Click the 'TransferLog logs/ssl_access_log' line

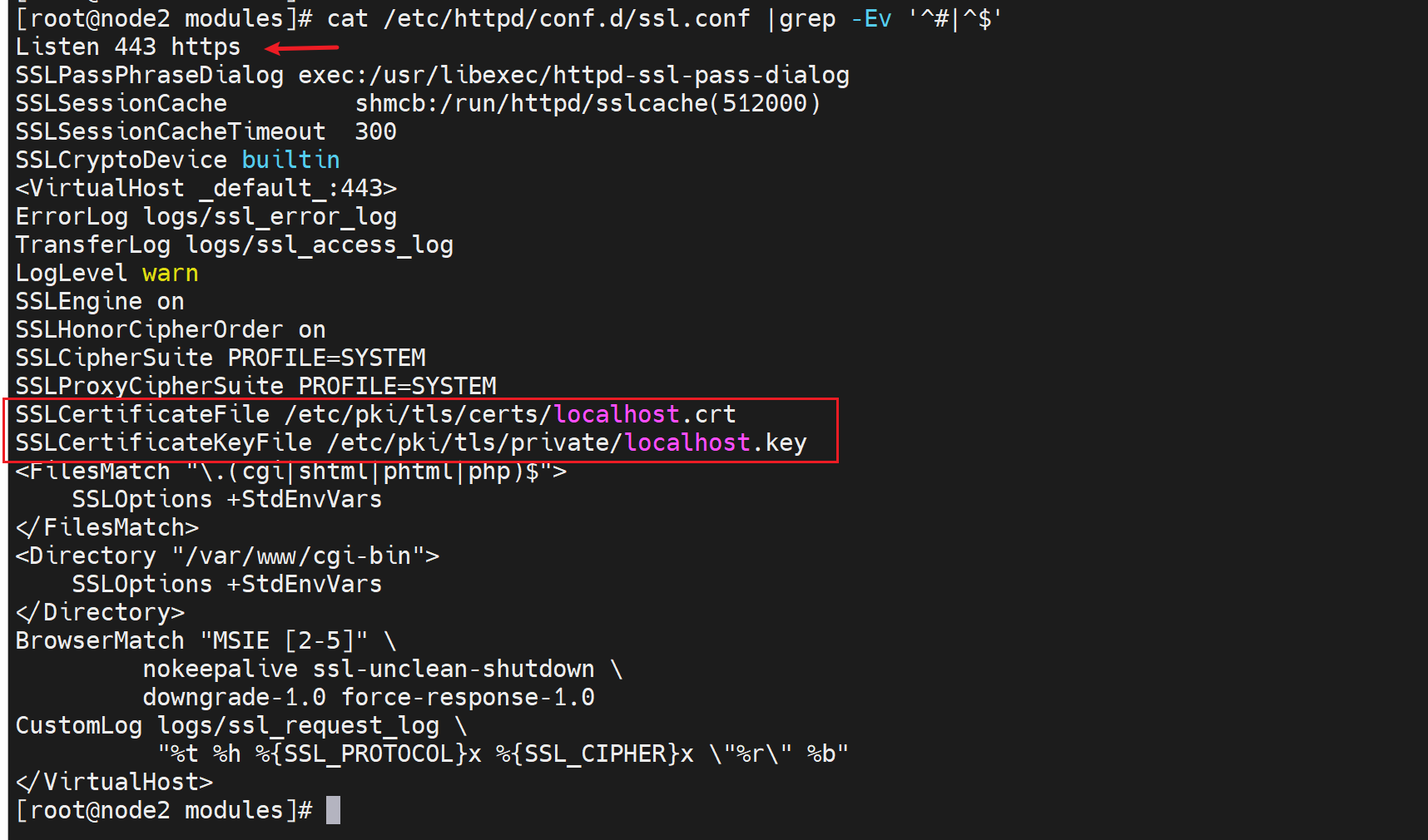234,245
